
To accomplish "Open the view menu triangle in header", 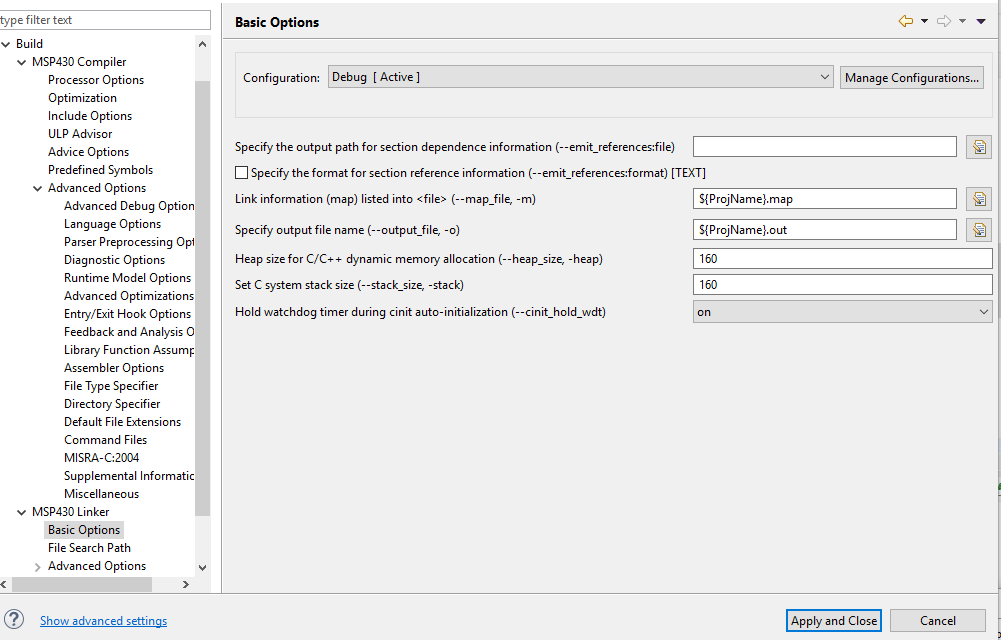I will [981, 22].
